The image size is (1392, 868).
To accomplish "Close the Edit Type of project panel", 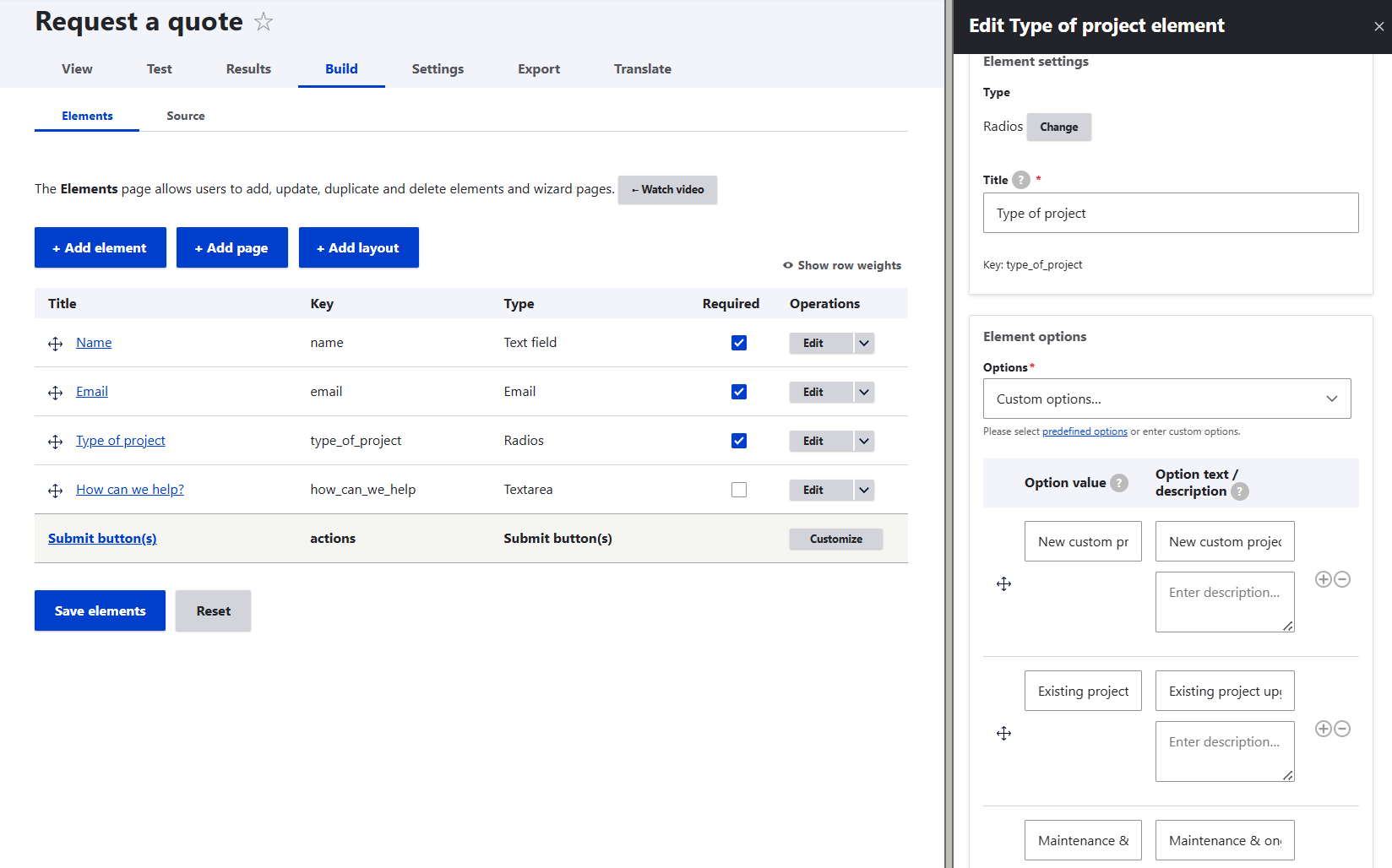I will coord(1378,26).
